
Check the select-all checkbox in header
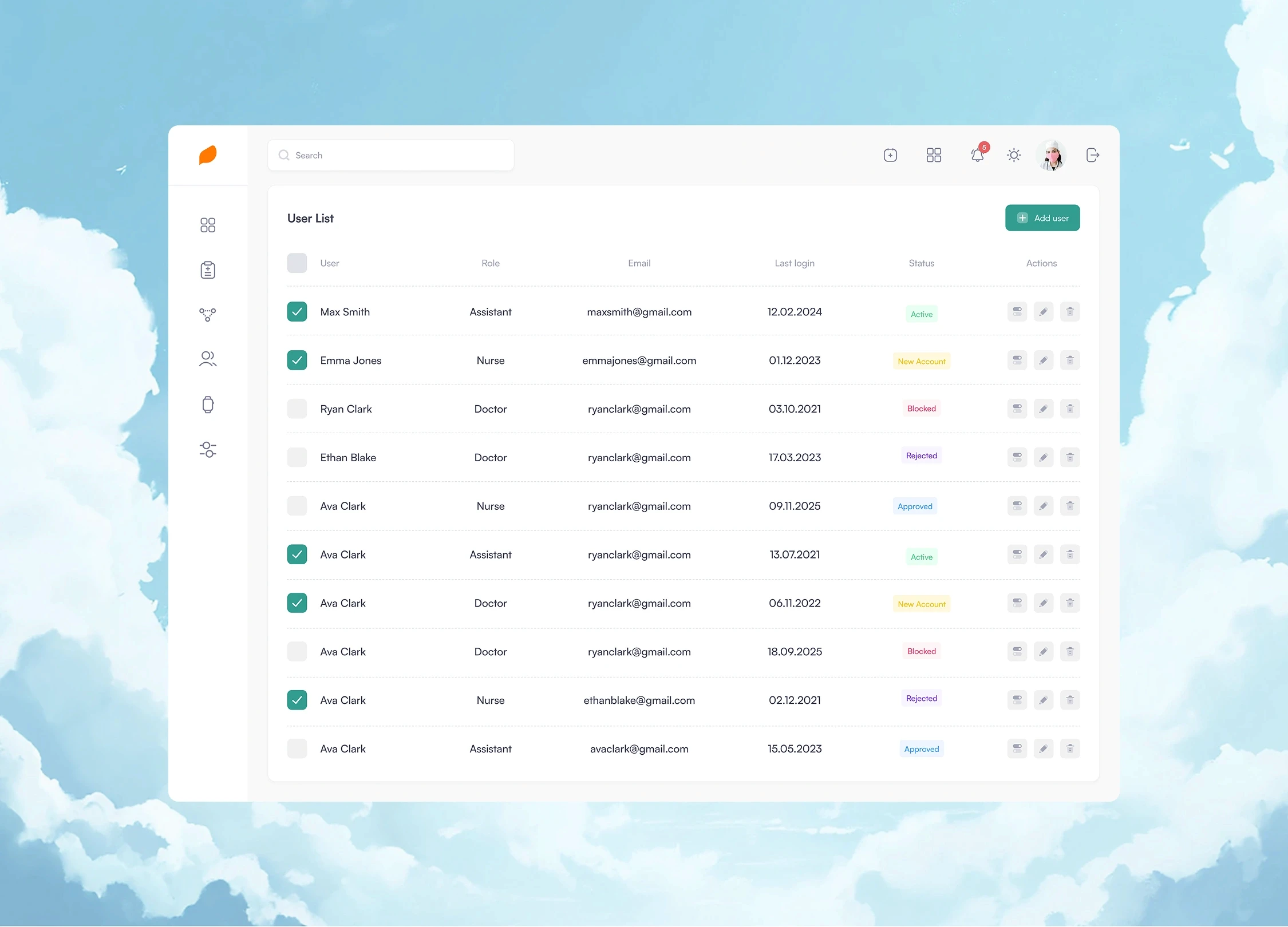coord(297,263)
